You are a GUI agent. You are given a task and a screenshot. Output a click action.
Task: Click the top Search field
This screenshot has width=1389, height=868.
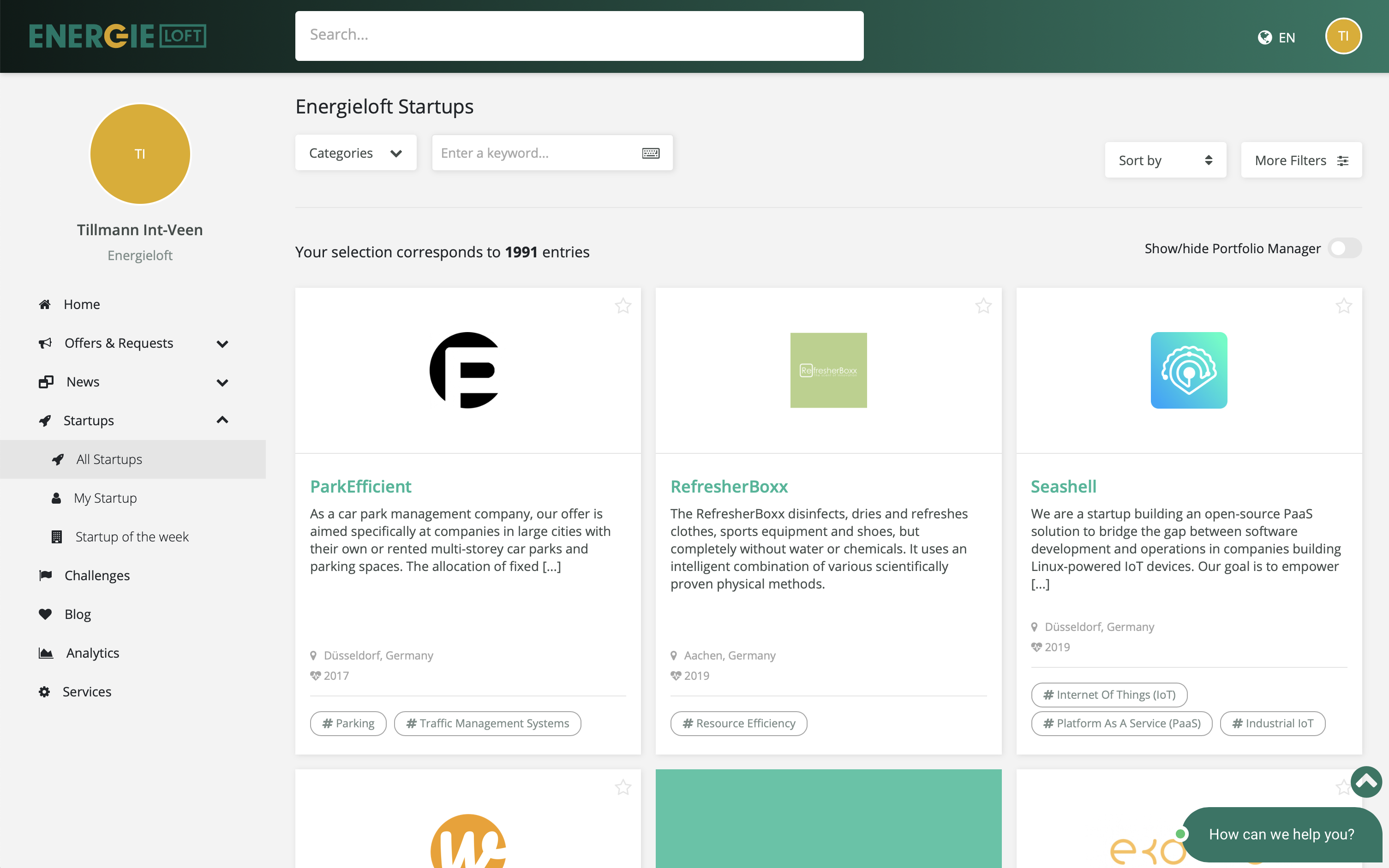pyautogui.click(x=579, y=36)
